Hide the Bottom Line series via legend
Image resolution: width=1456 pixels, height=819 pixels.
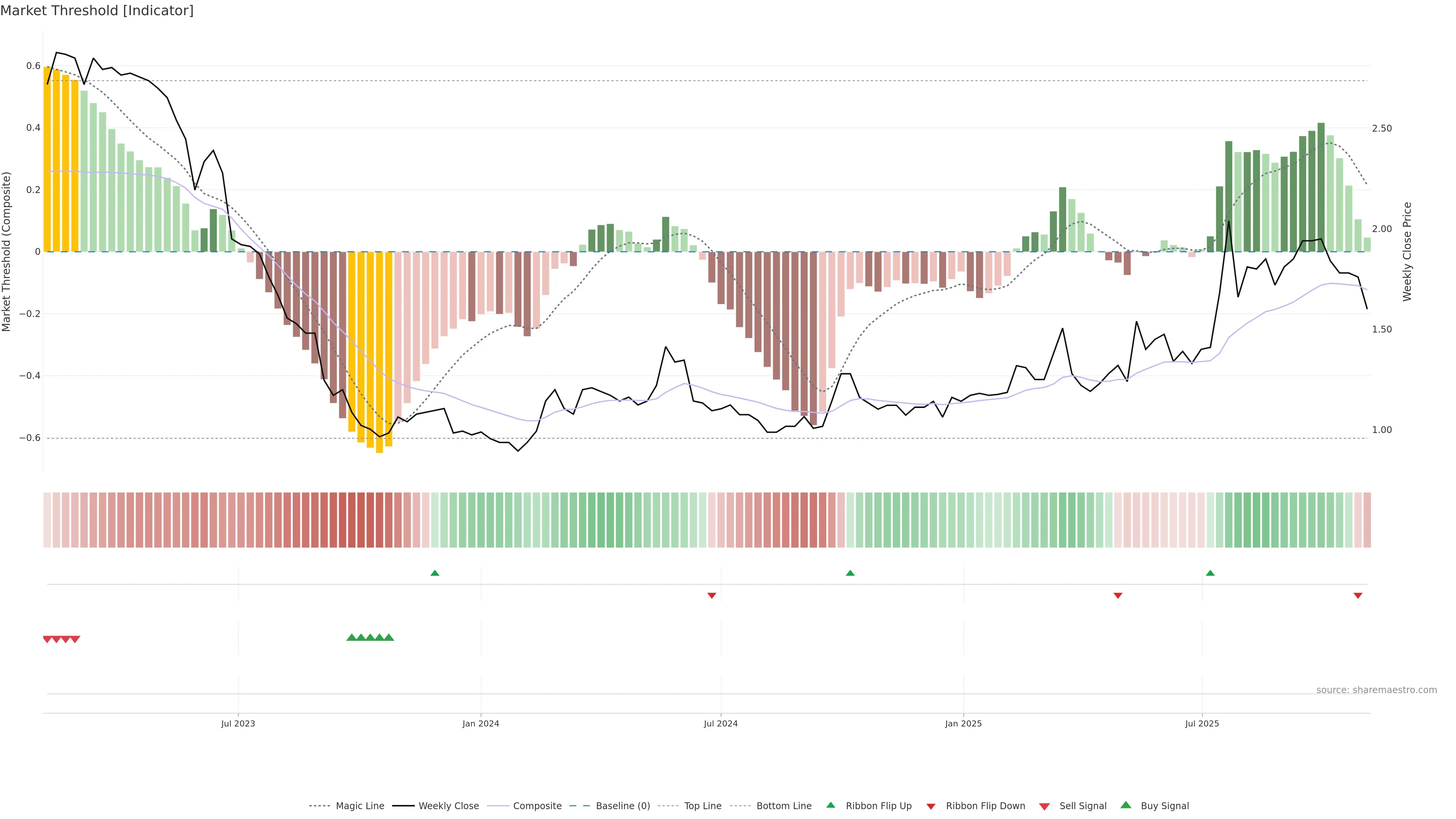783,806
